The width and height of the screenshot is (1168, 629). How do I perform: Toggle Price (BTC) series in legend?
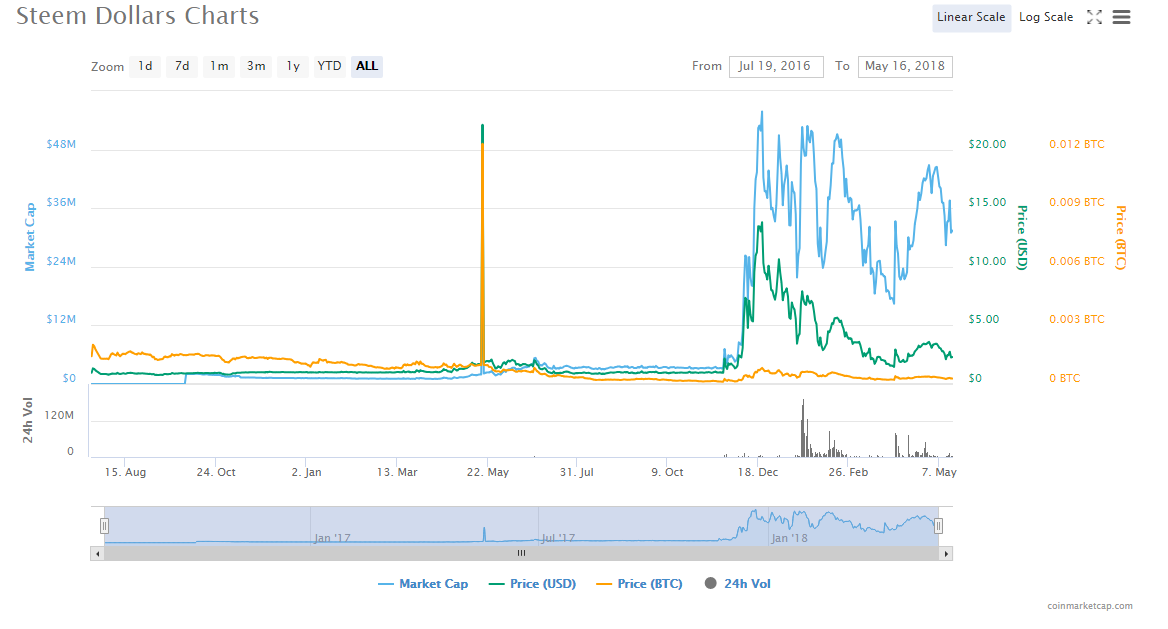point(640,584)
